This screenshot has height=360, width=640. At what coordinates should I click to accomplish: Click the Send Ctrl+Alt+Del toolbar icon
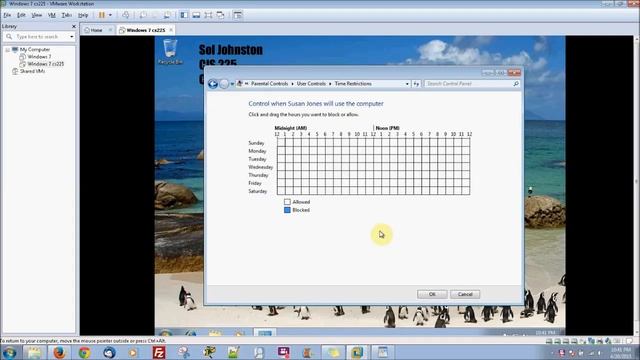126,15
